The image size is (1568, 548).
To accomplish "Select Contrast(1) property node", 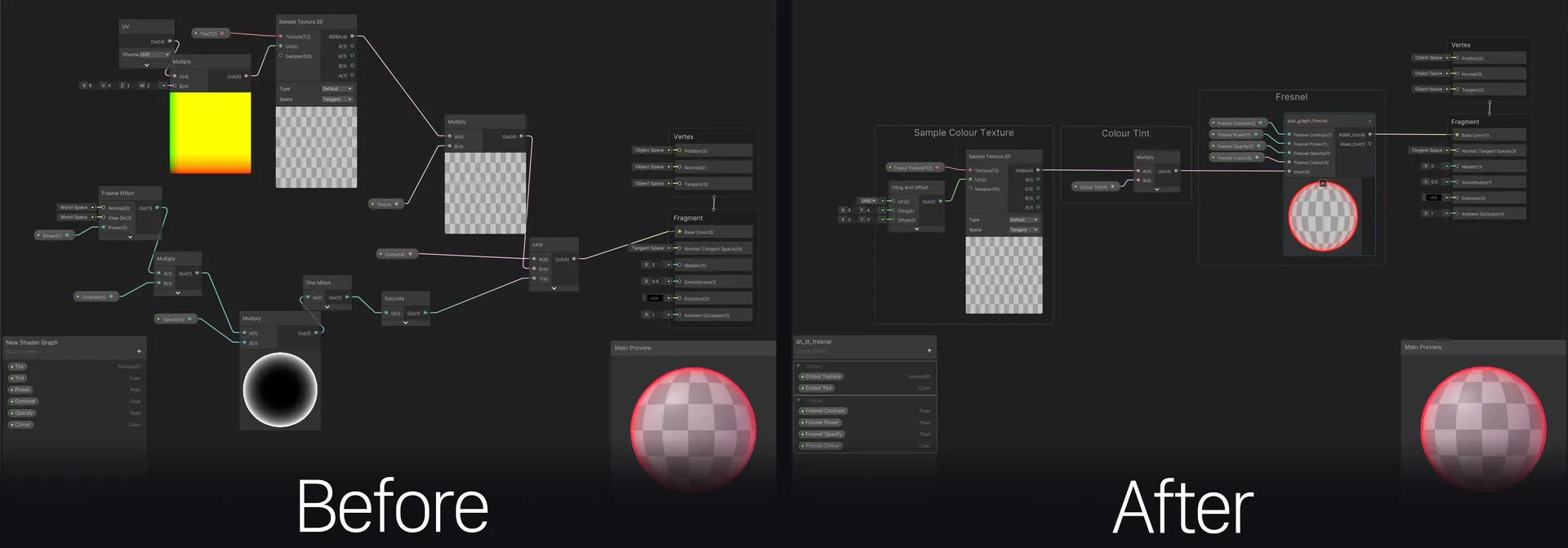I will coord(95,297).
